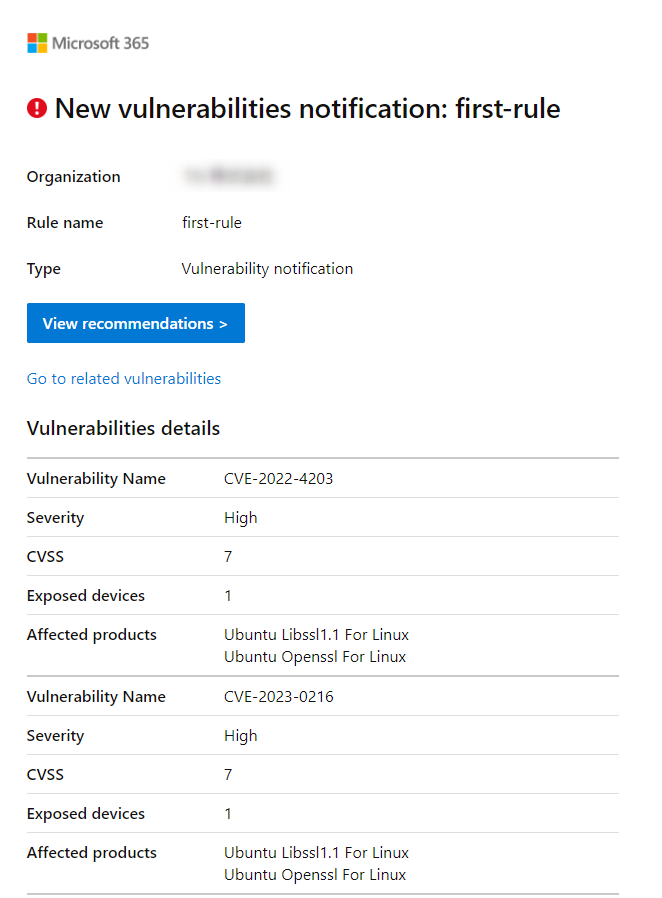This screenshot has width=662, height=898.
Task: Click the notification title first-rule heading
Action: pyautogui.click(x=308, y=108)
